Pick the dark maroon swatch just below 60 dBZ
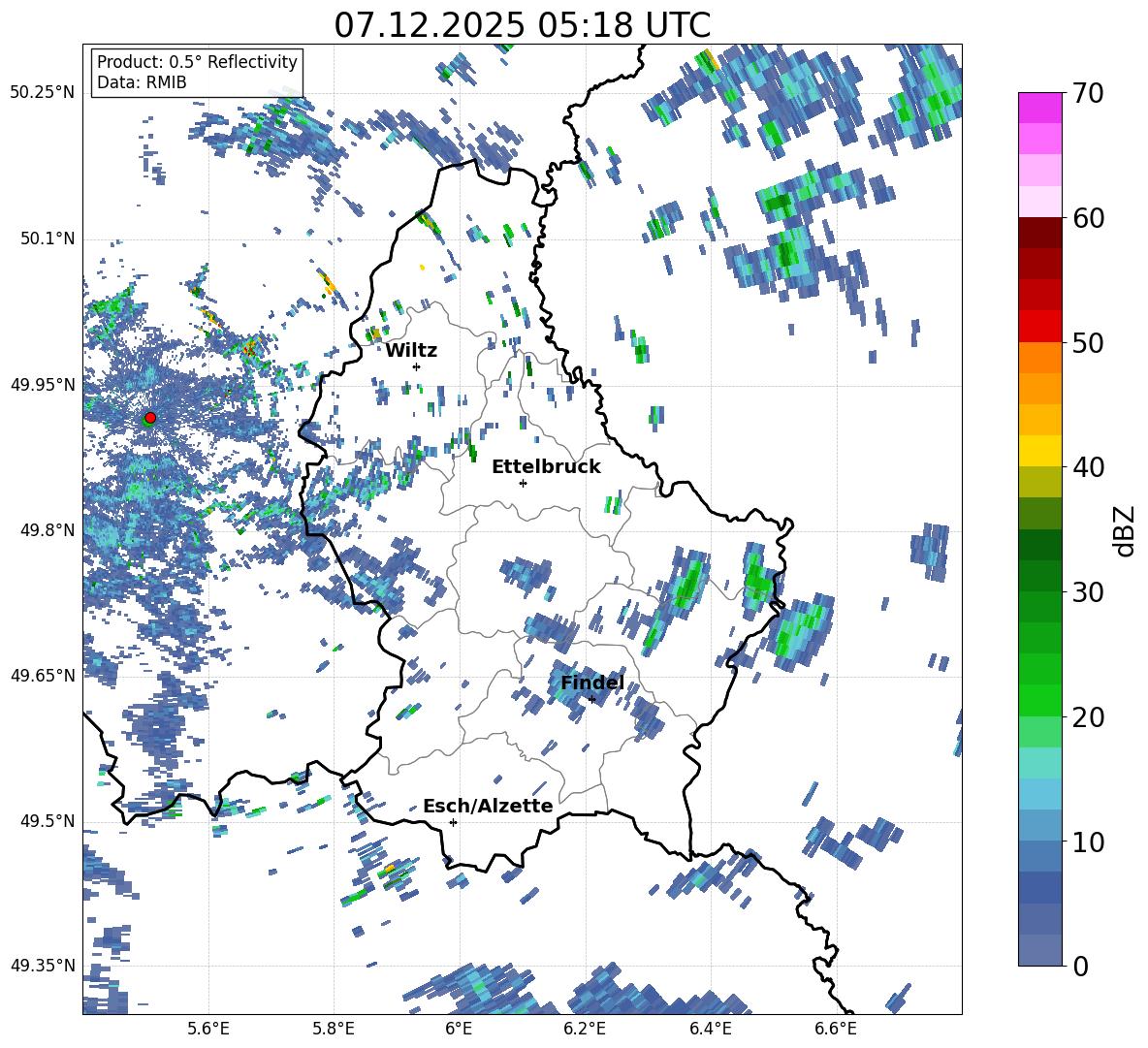The width and height of the screenshot is (1148, 1048). (1040, 233)
